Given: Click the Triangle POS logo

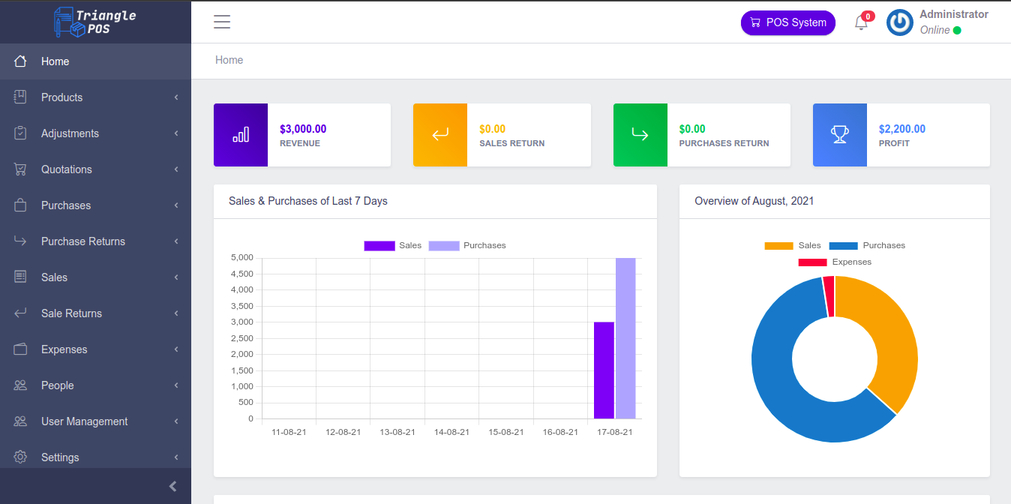Looking at the screenshot, I should [x=95, y=22].
